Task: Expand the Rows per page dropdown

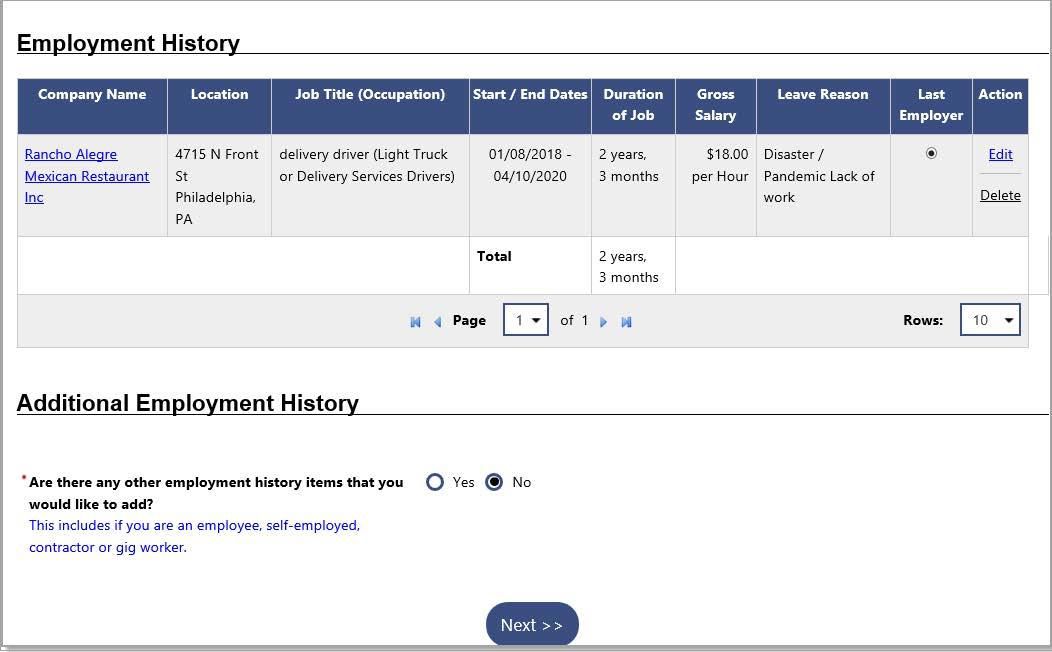Action: 989,320
